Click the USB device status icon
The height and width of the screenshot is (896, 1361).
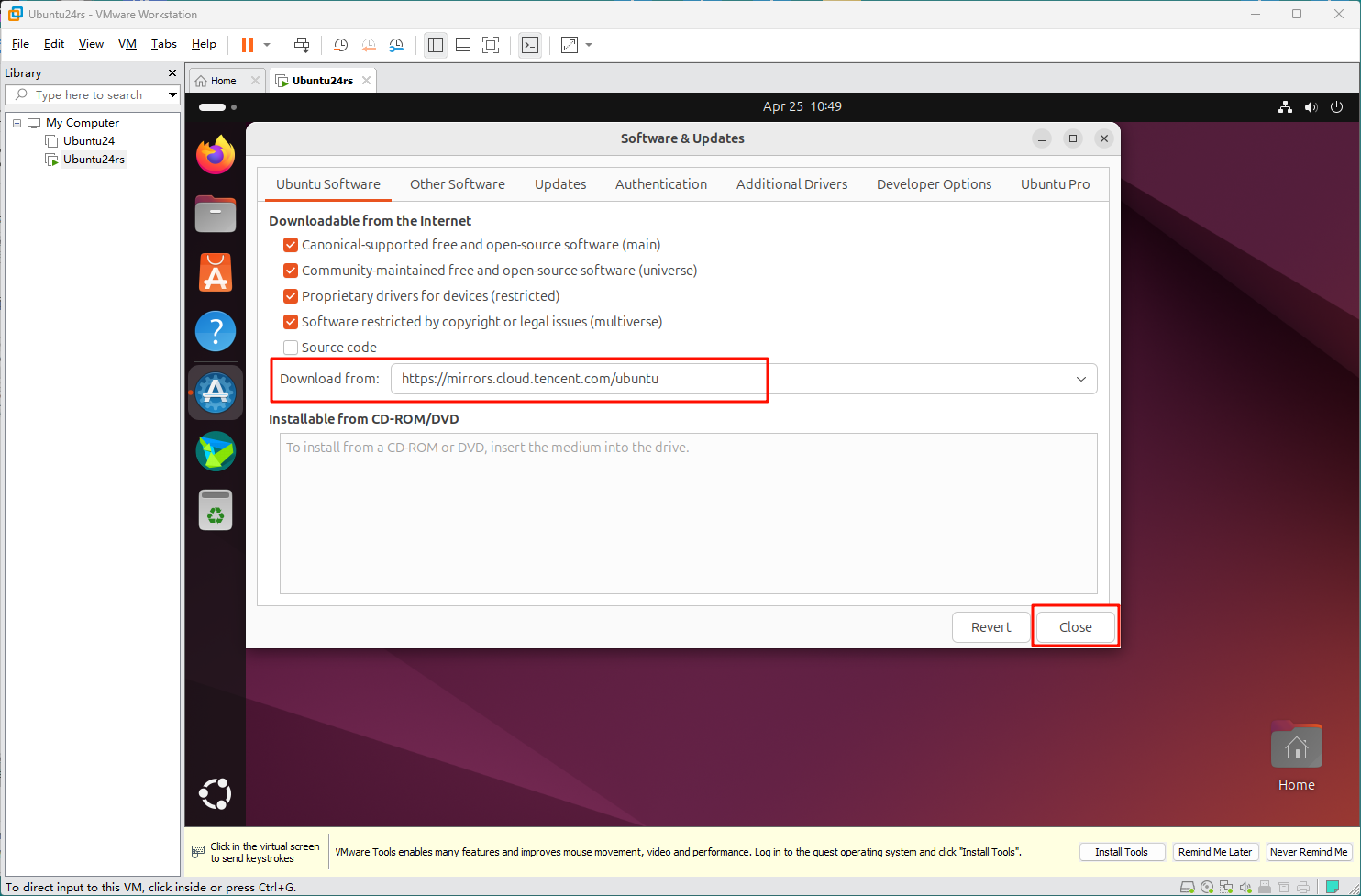[x=1265, y=887]
